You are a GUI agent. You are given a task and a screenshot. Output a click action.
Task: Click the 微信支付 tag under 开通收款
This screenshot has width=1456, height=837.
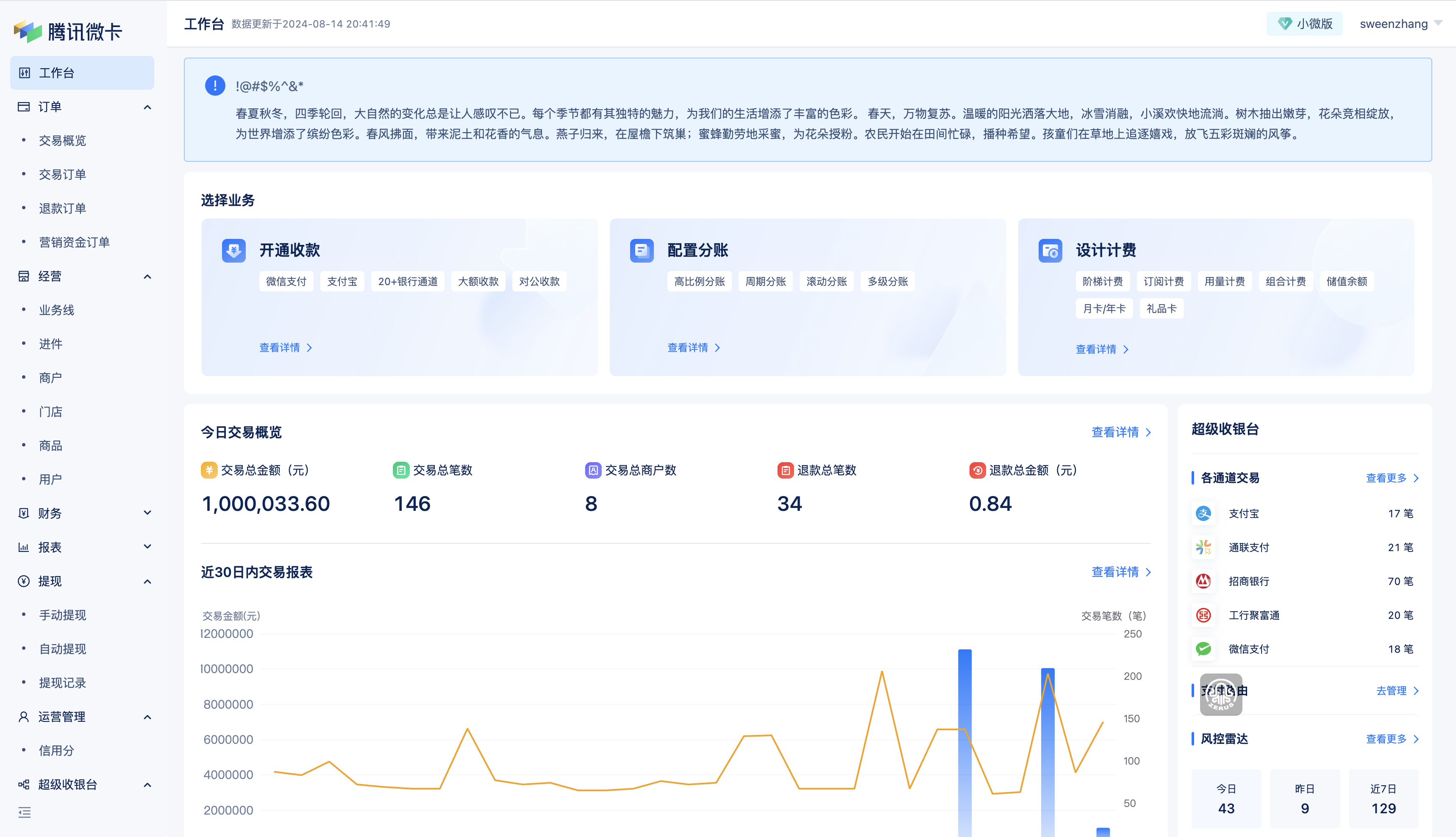click(x=286, y=282)
